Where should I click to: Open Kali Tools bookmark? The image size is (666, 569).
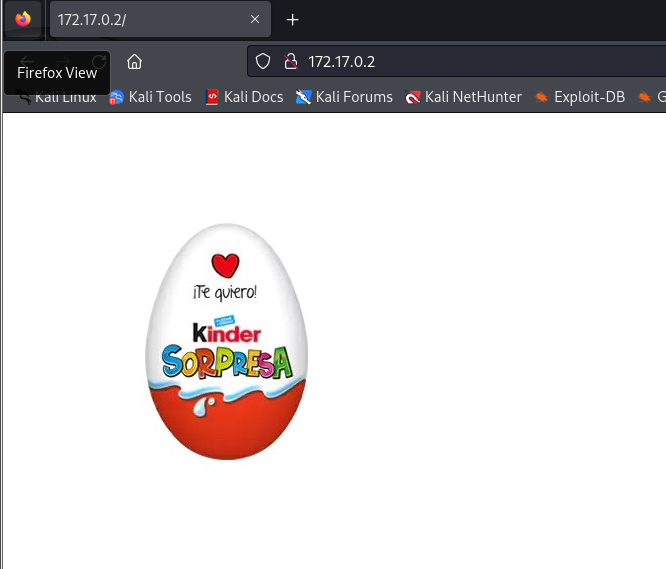(150, 97)
